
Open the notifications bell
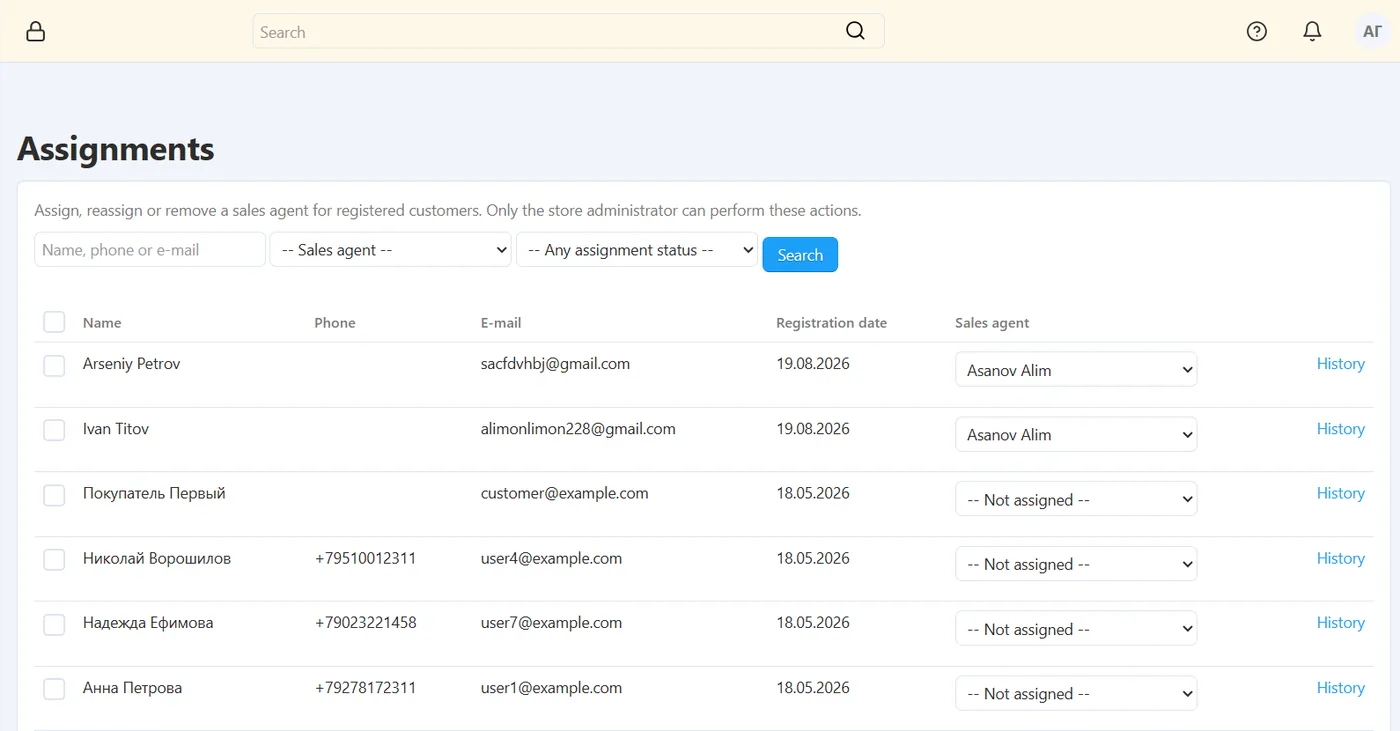(1313, 31)
